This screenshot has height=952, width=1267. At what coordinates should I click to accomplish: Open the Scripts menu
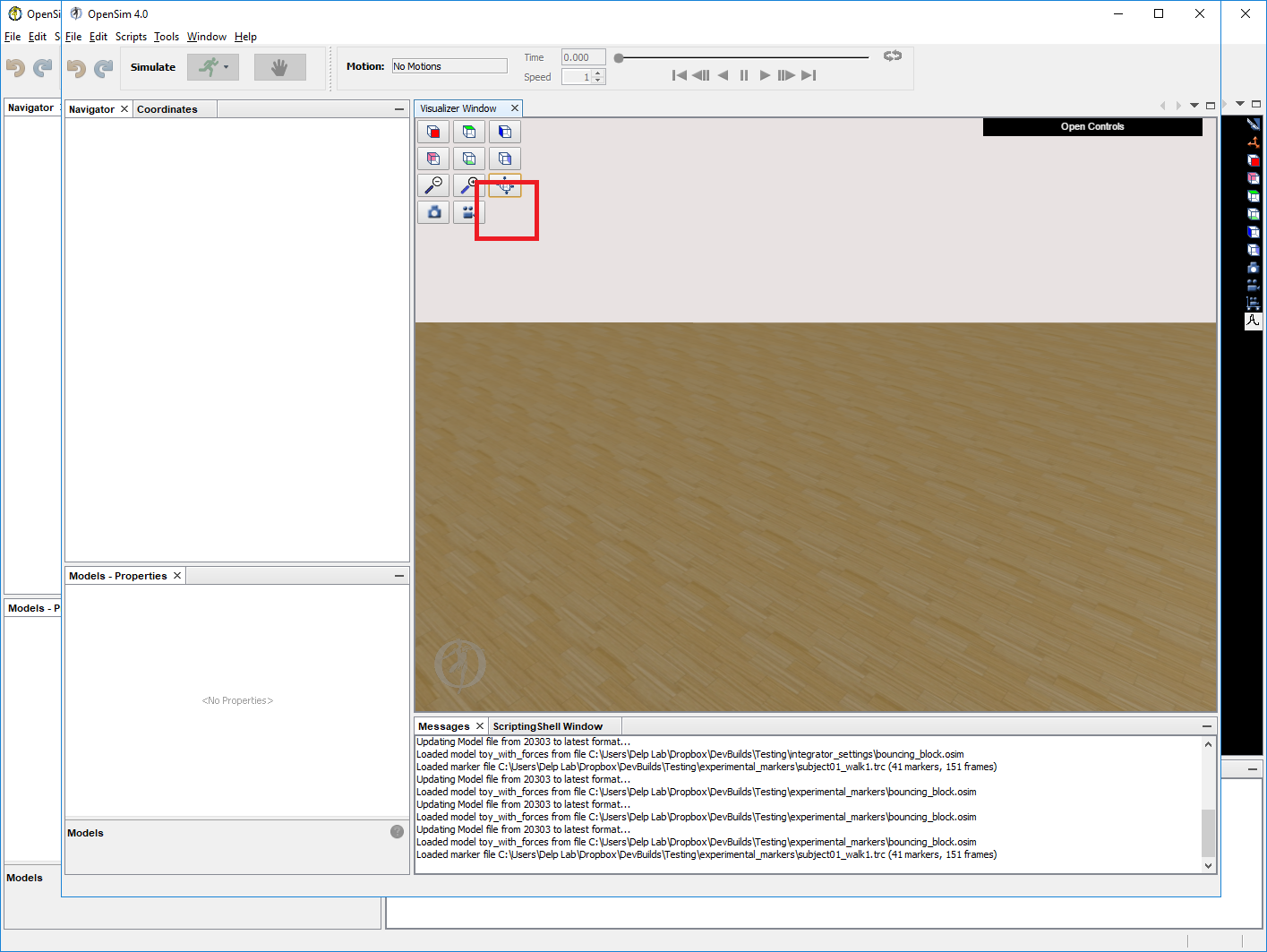pyautogui.click(x=131, y=37)
